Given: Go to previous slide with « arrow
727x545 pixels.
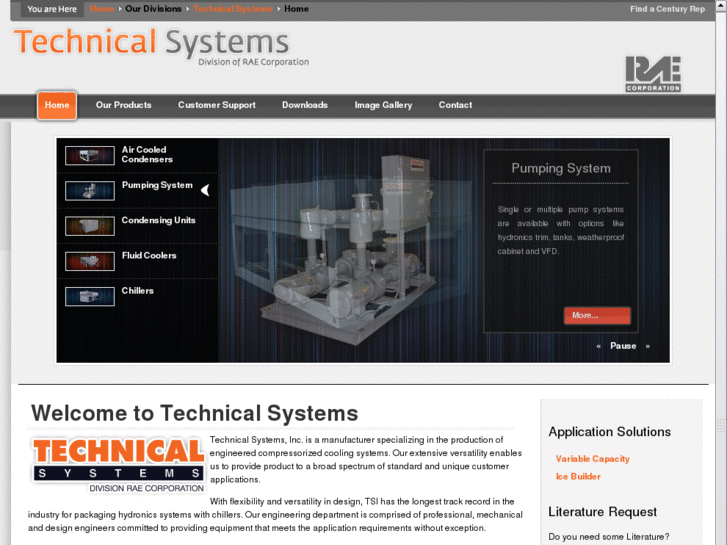Looking at the screenshot, I should (599, 346).
